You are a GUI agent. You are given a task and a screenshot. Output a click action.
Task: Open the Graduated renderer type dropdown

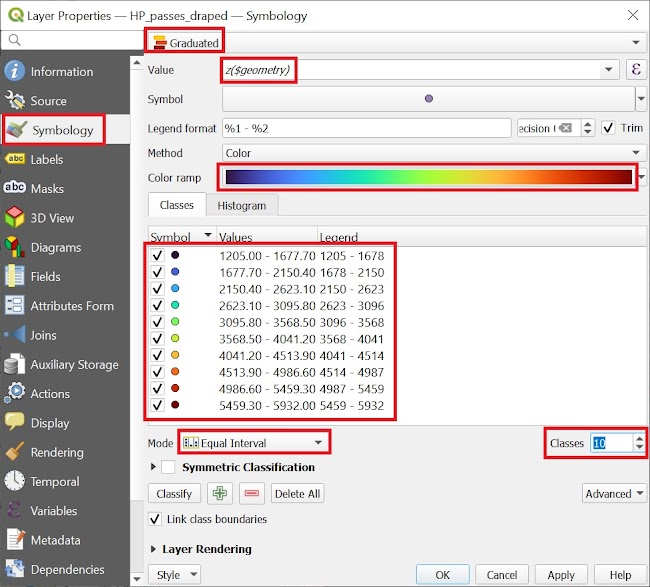tap(395, 42)
